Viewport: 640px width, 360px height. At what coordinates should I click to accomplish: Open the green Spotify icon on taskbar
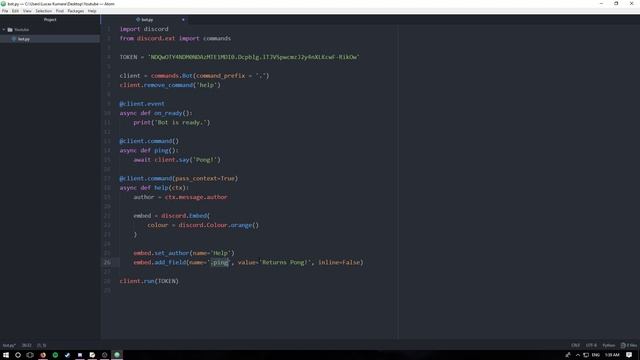coord(55,355)
